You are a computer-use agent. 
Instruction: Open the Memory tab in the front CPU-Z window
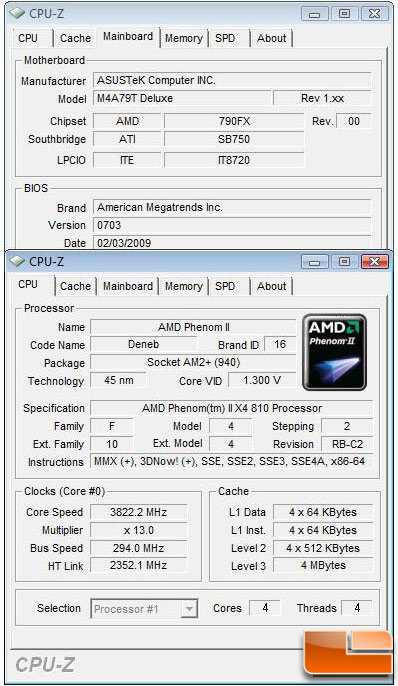pyautogui.click(x=184, y=286)
